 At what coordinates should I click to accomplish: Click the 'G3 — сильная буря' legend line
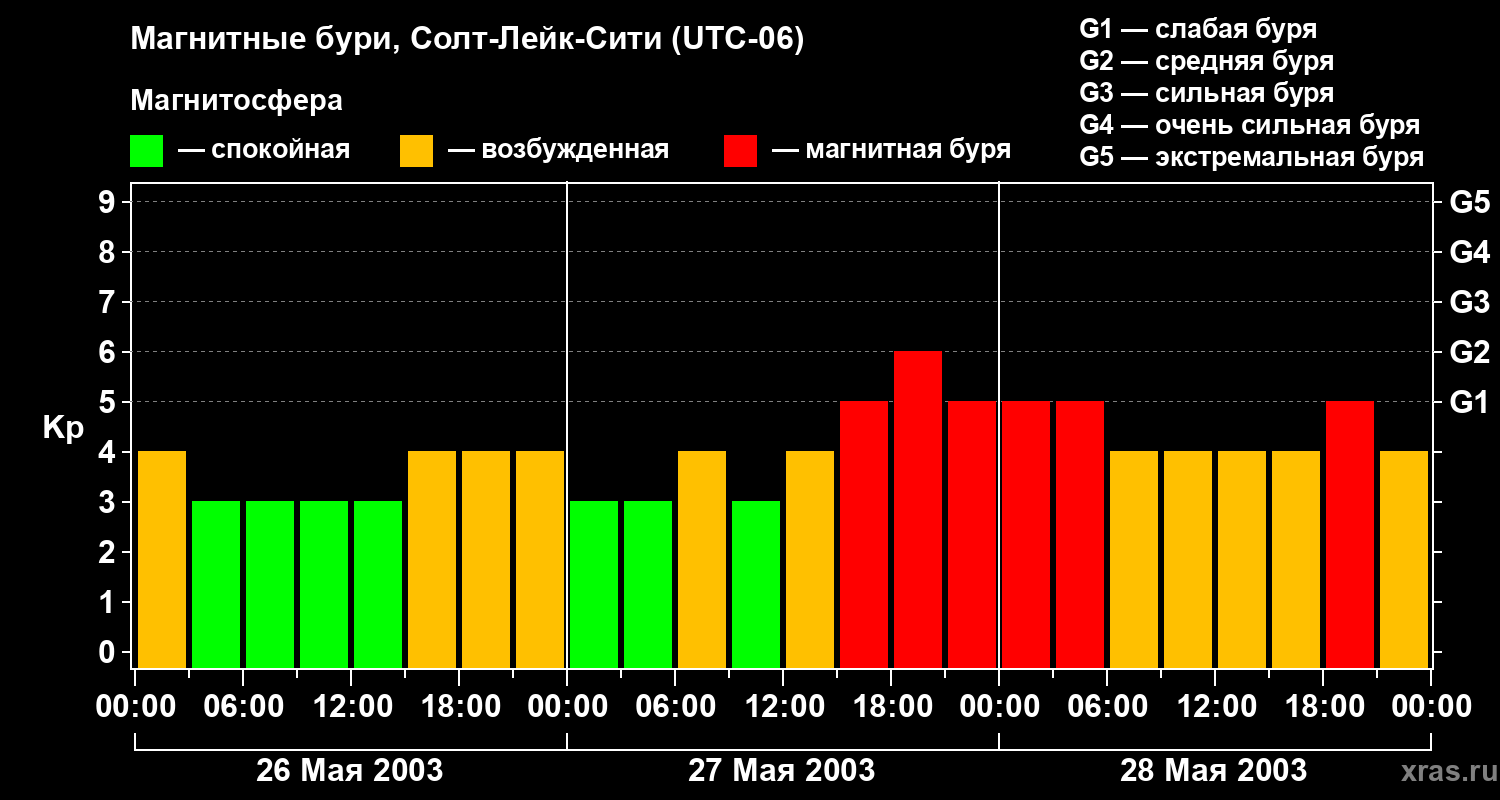(1207, 93)
